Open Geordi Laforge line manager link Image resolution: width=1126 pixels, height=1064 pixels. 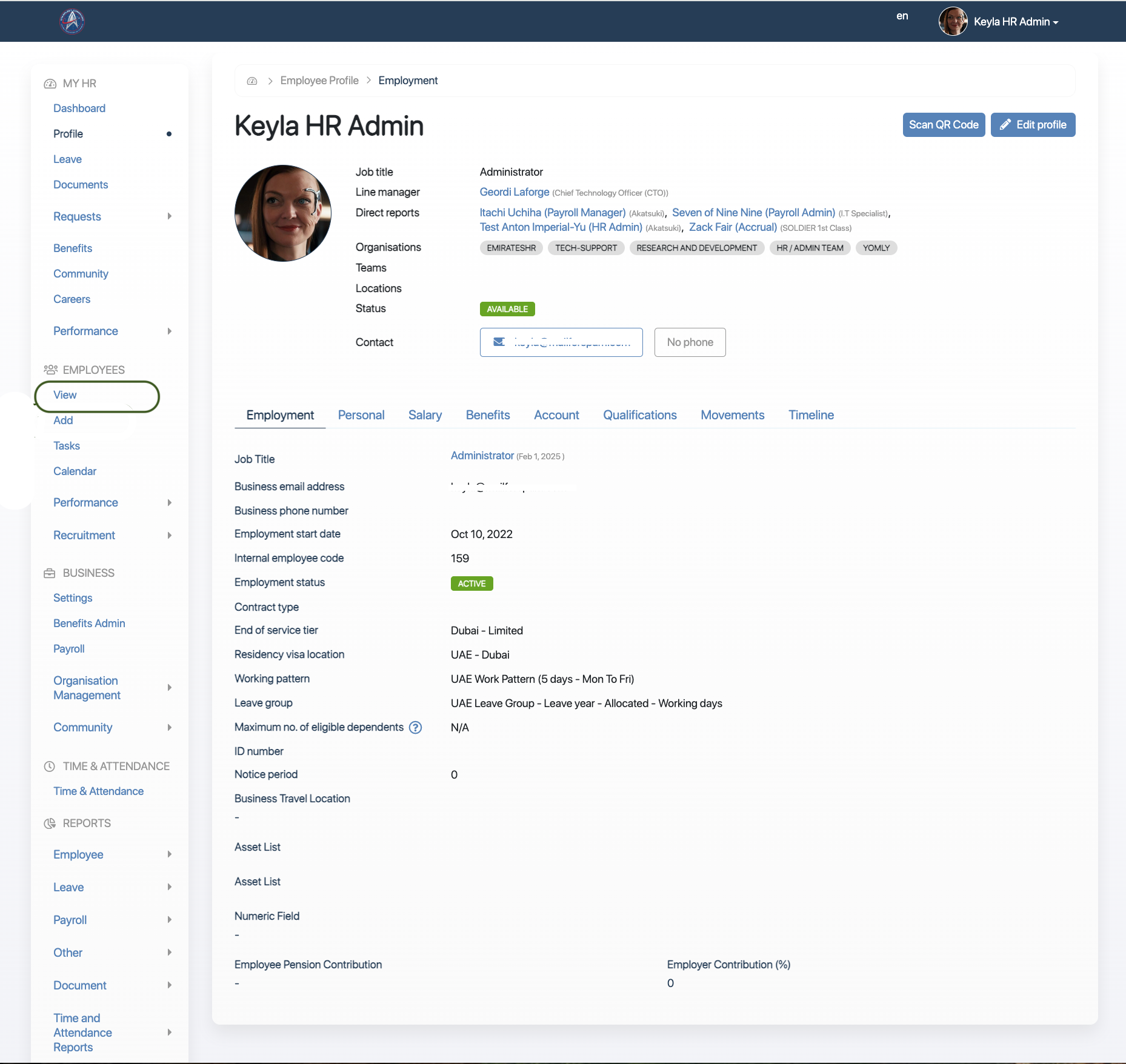tap(514, 192)
